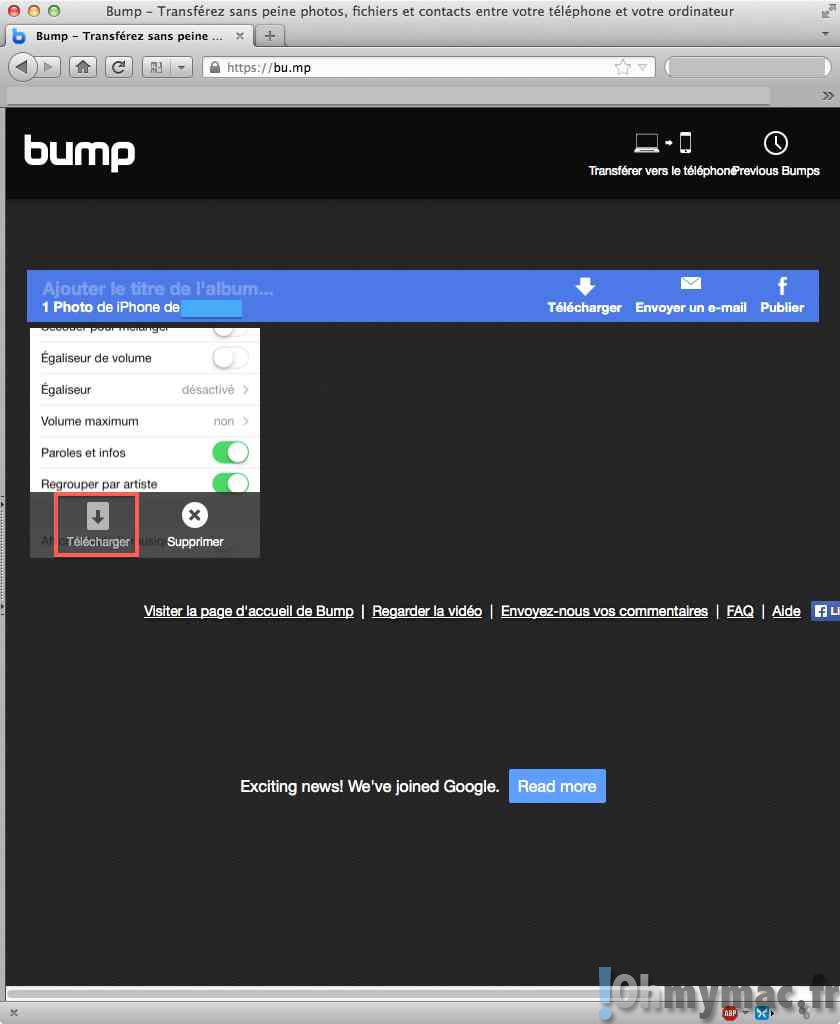
Task: Open a new tab
Action: pos(270,36)
